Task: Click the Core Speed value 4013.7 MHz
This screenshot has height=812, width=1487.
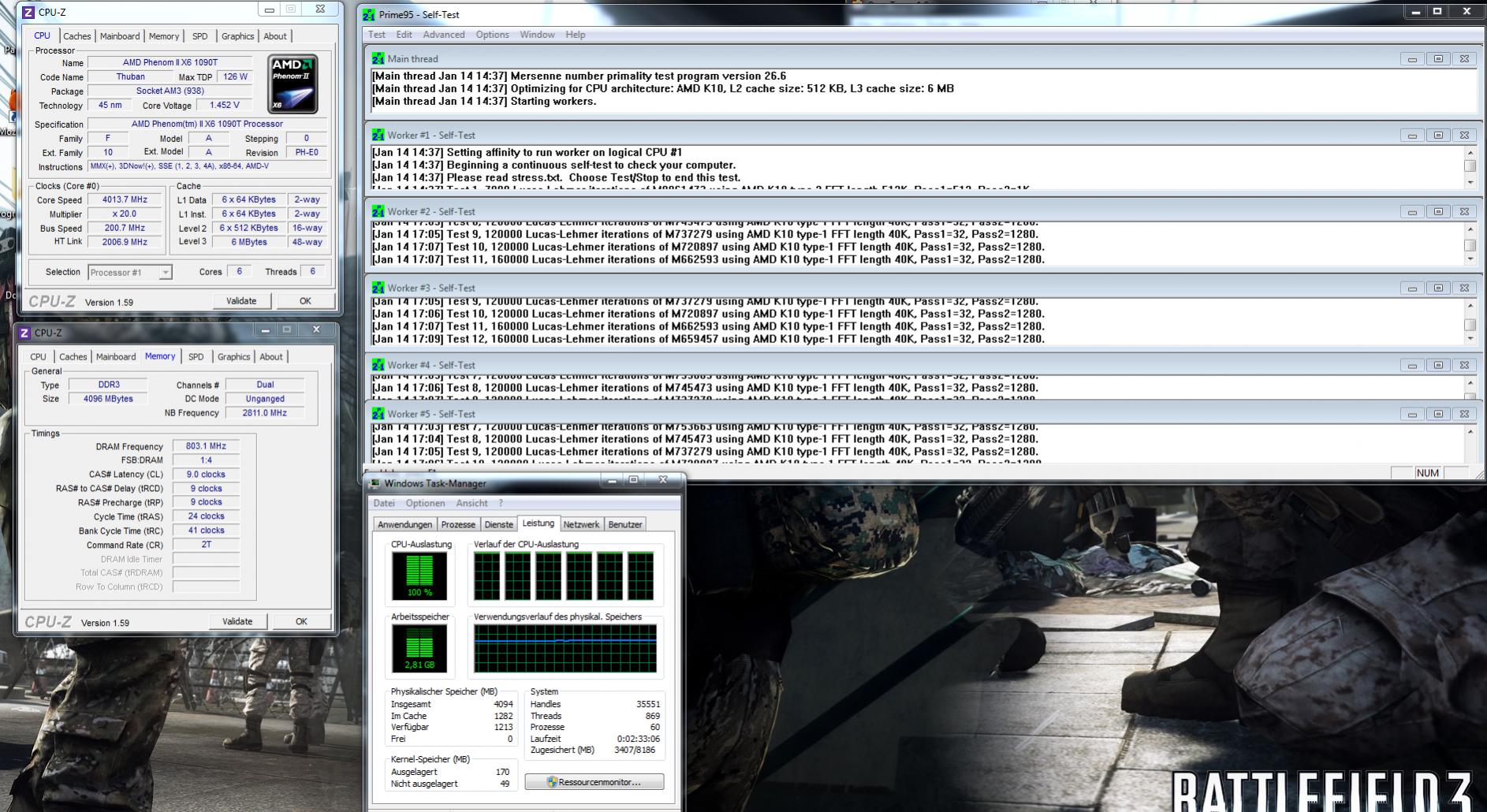Action: pyautogui.click(x=125, y=199)
